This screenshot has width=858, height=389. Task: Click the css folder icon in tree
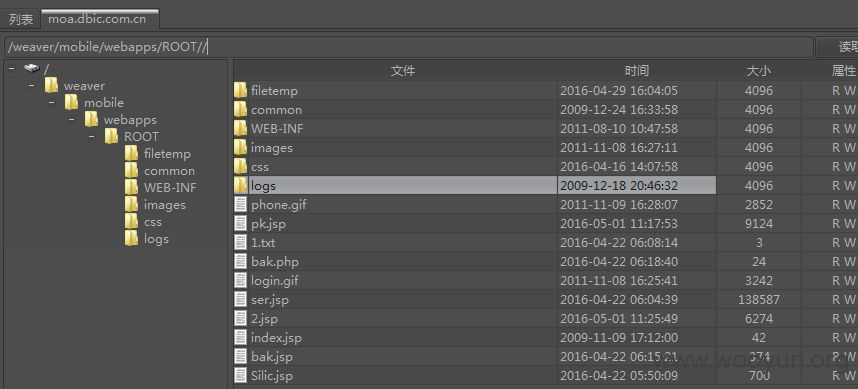pyautogui.click(x=131, y=222)
